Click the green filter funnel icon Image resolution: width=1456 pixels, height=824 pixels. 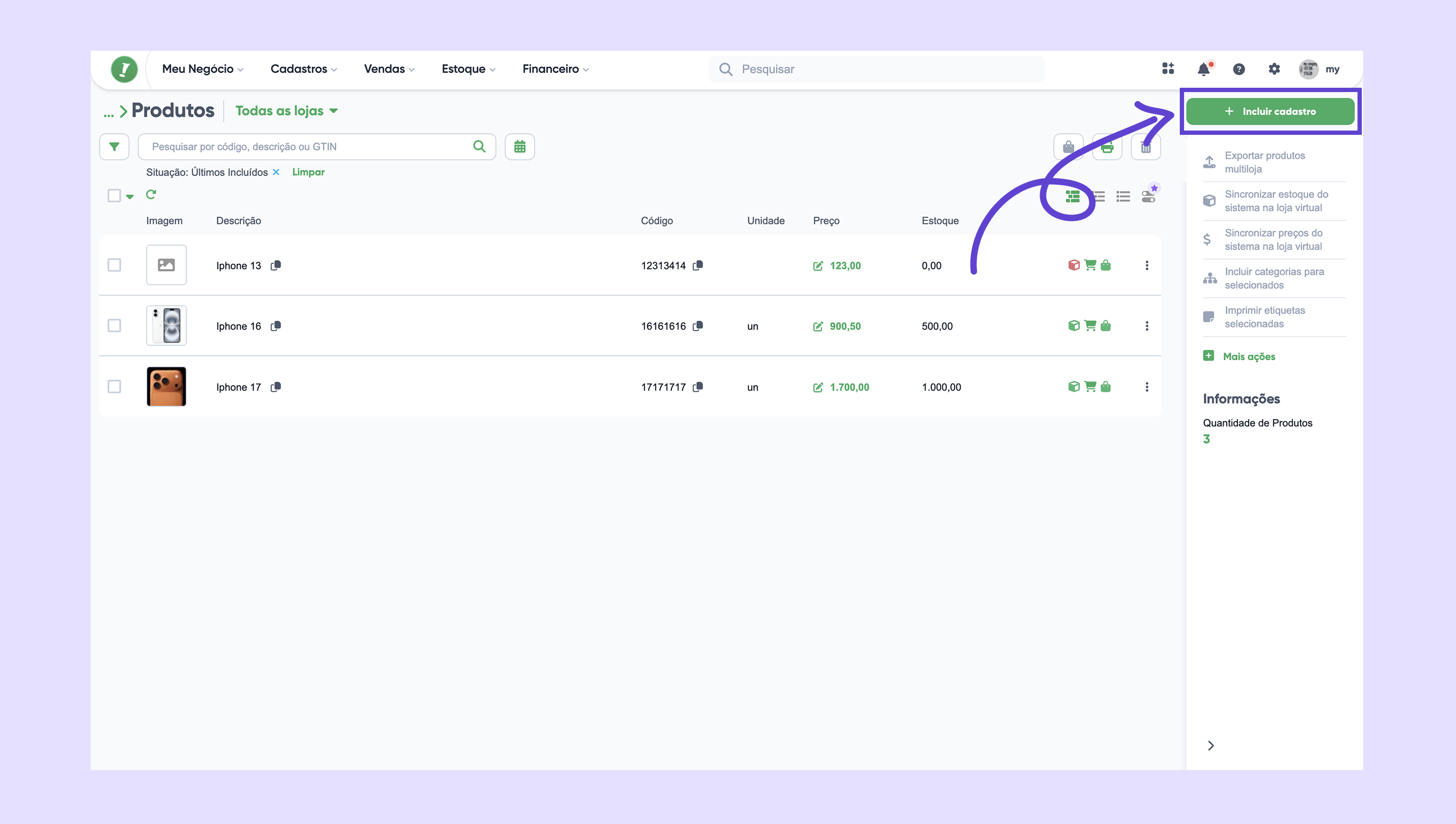[x=114, y=147]
